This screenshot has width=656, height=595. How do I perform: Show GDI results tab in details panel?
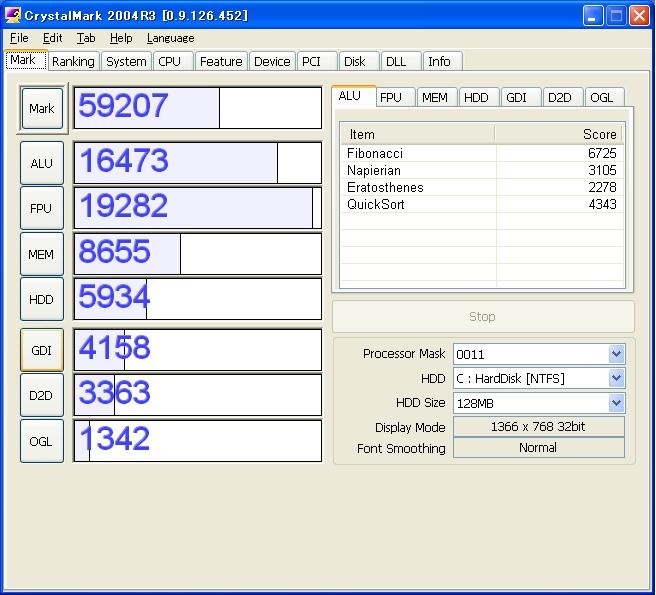click(520, 97)
